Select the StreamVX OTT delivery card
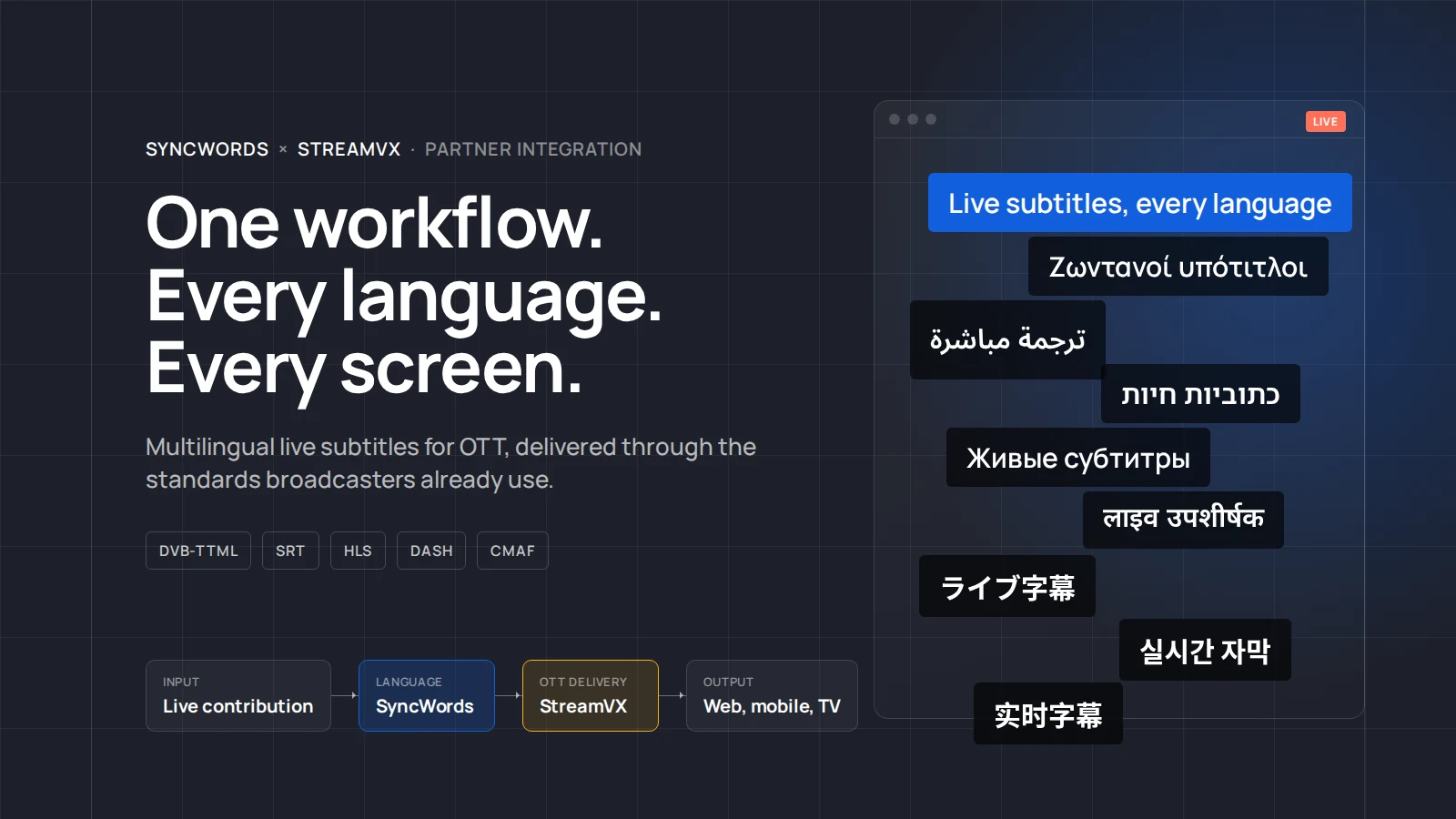 click(591, 695)
